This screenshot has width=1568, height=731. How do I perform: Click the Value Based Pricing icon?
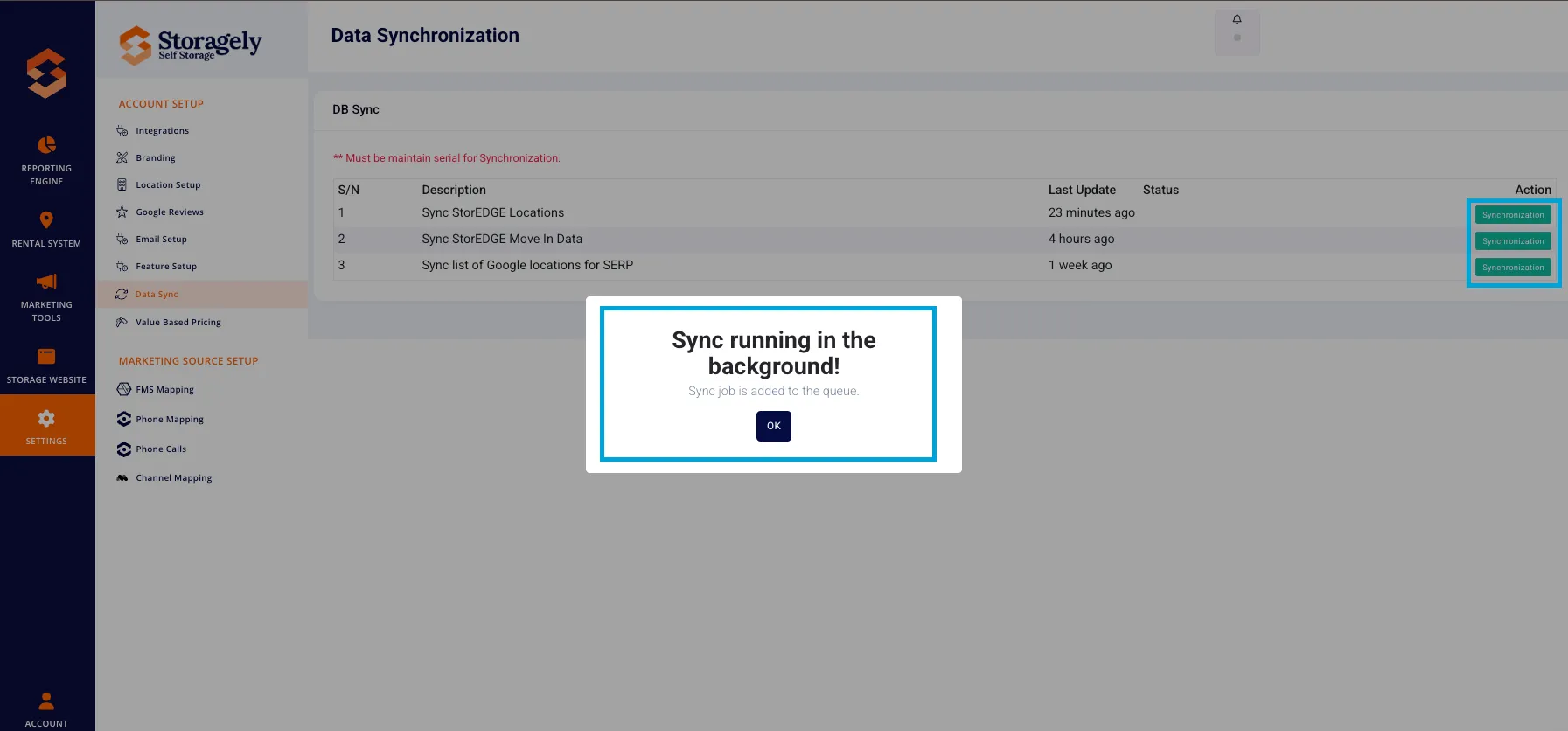122,323
